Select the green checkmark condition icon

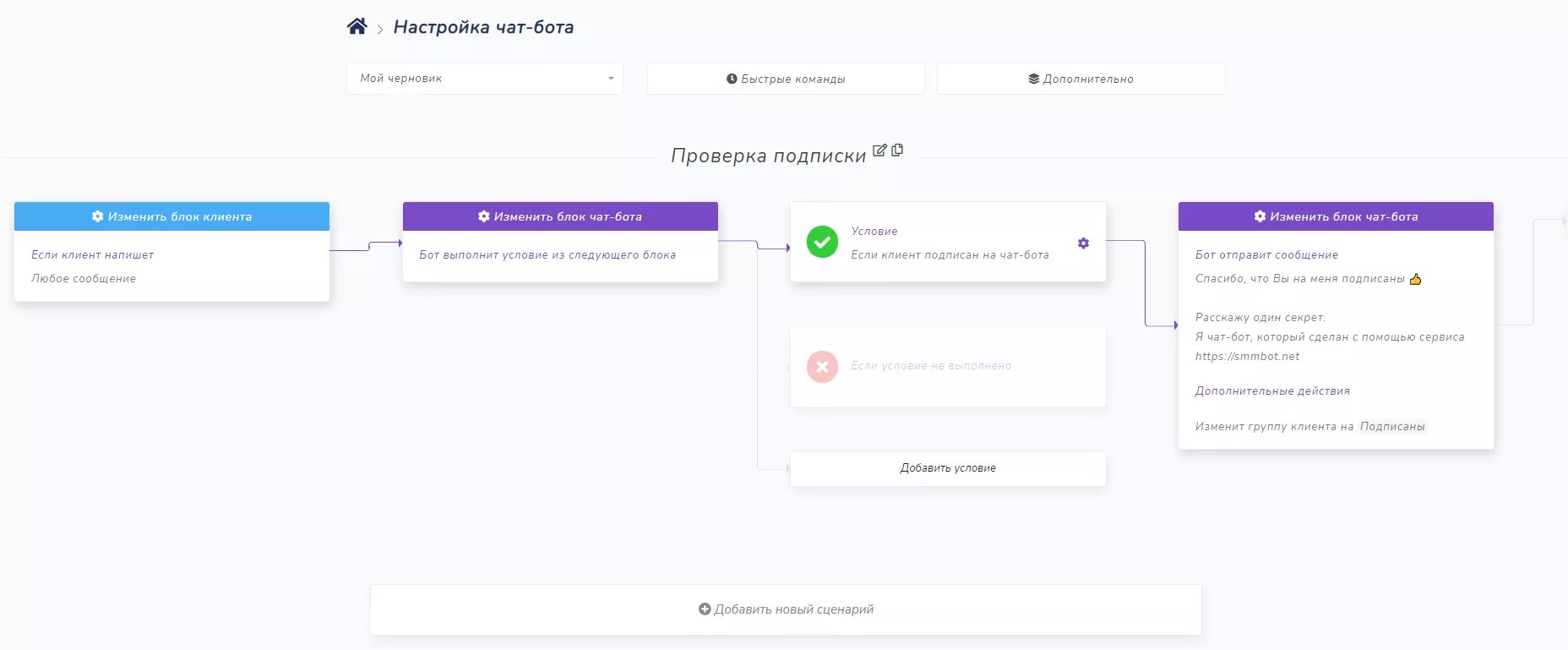(x=822, y=242)
